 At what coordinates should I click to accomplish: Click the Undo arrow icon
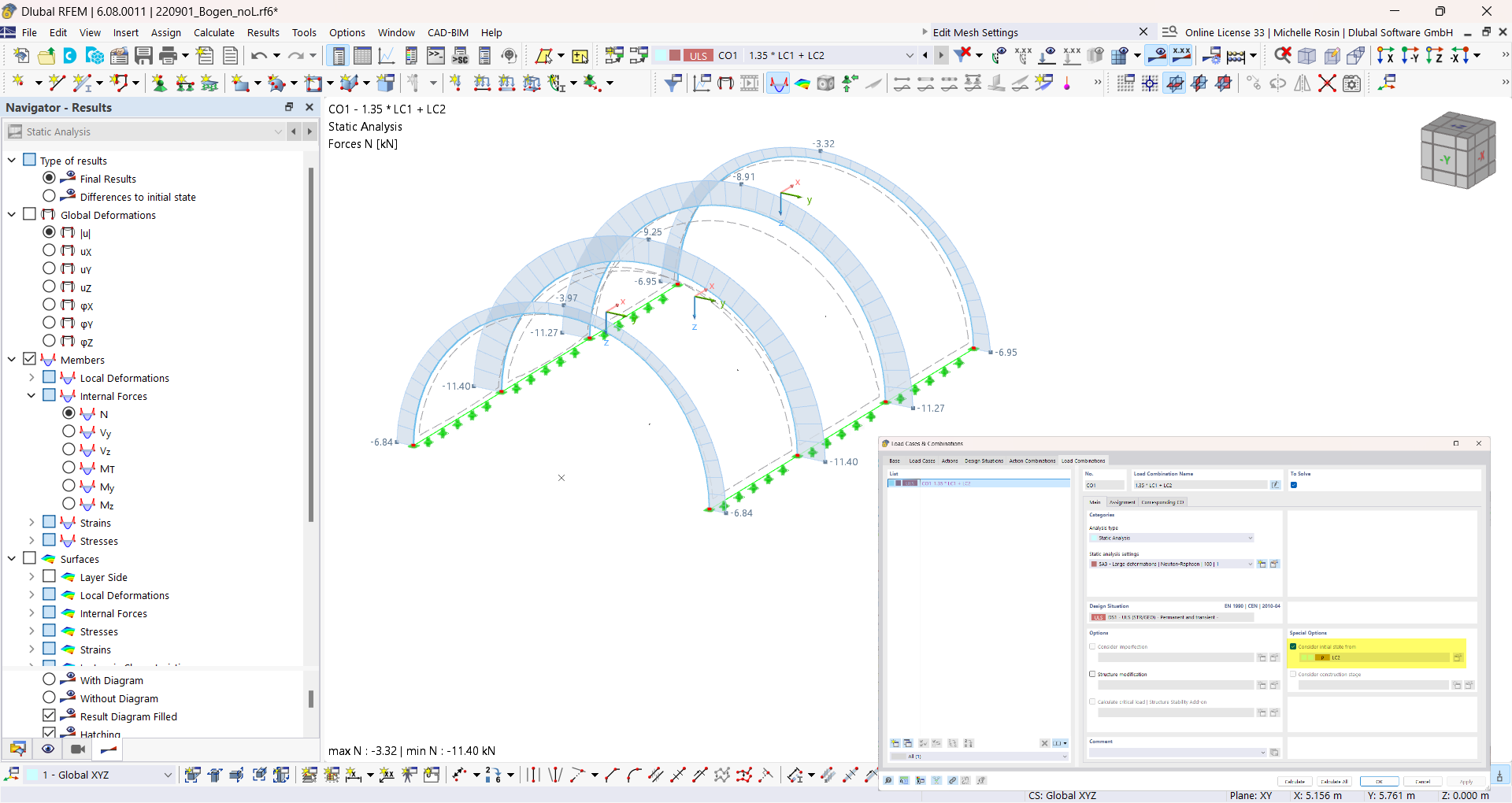[259, 55]
